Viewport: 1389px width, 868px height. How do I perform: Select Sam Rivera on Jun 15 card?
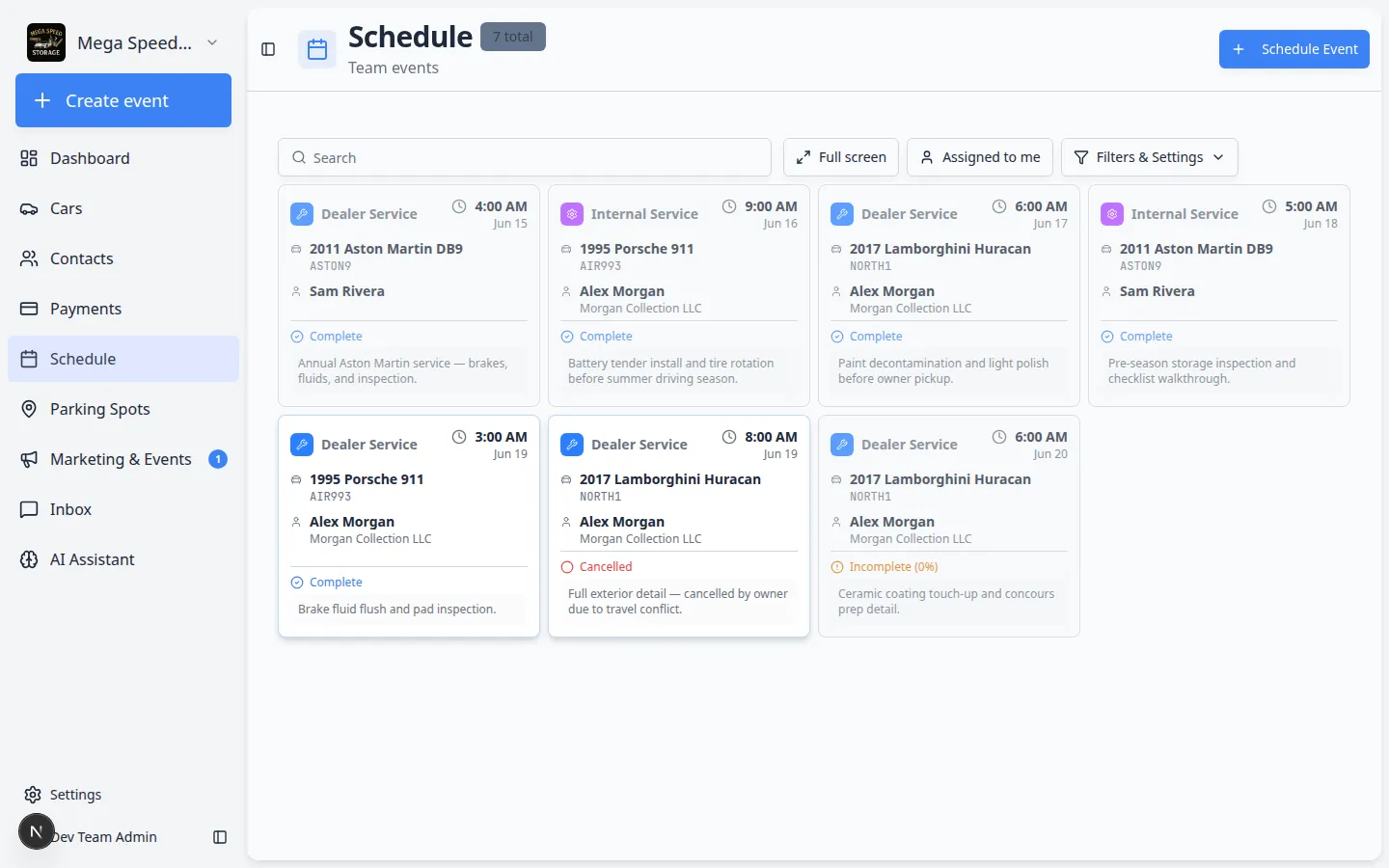coord(347,291)
